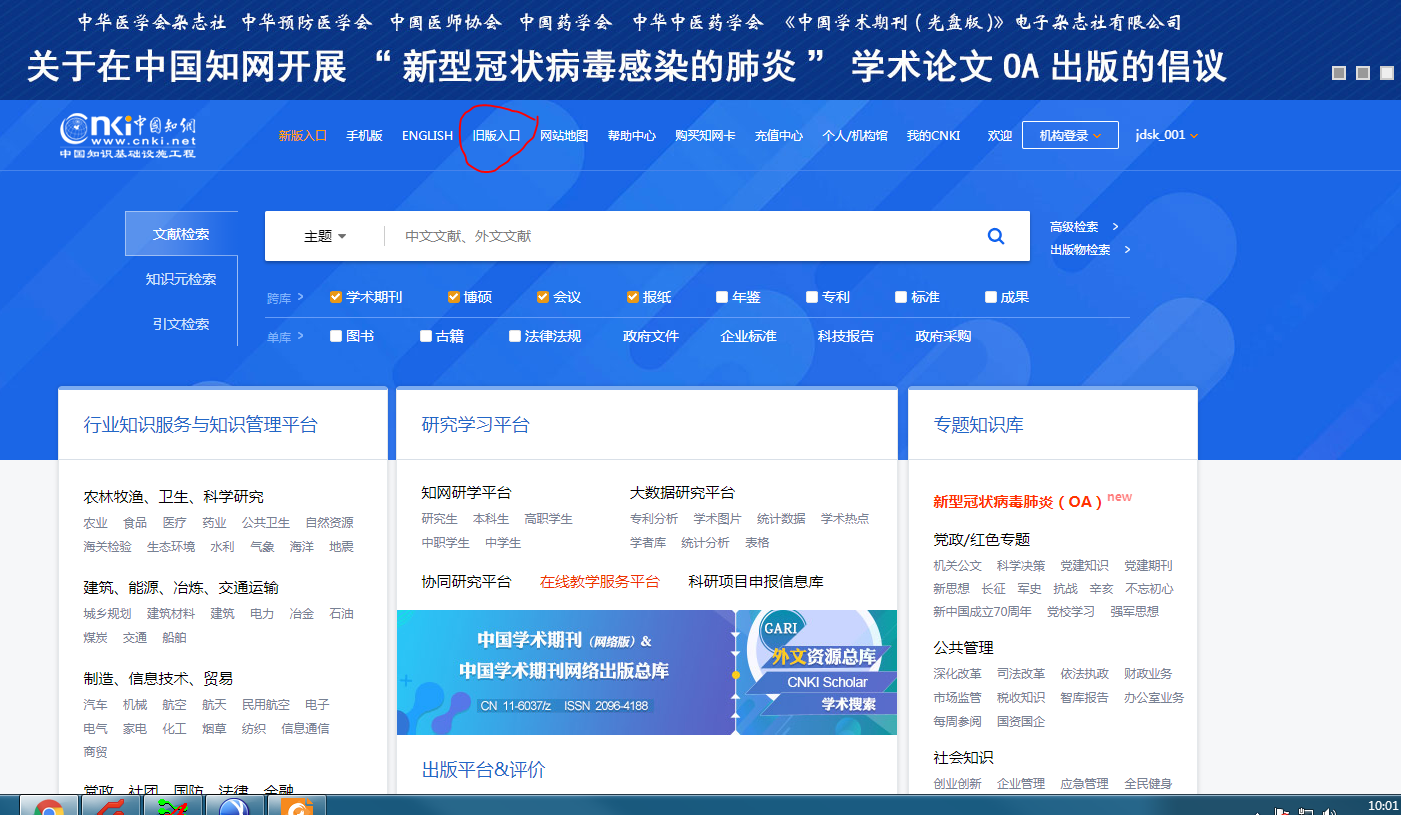Viewport: 1401px width, 815px height.
Task: Open 出版平台&评价 section heading
Action: tap(484, 769)
